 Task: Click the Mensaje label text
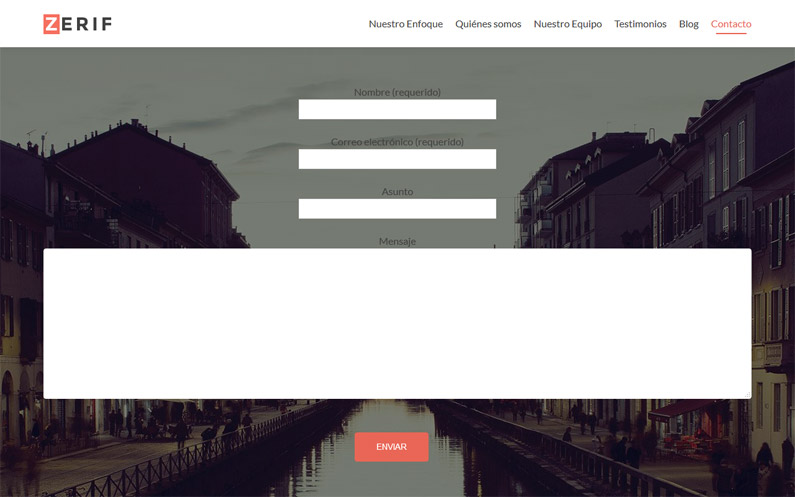point(398,241)
